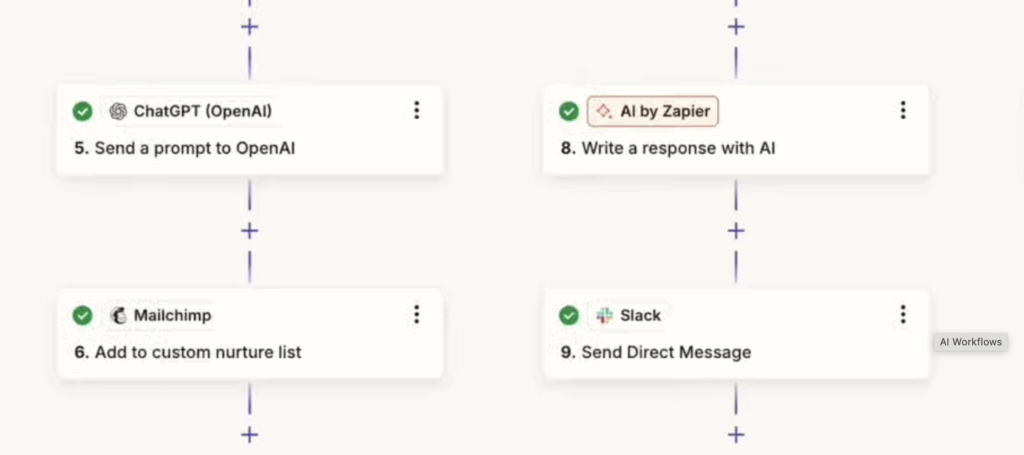Click the AI Workflows label

[x=969, y=342]
